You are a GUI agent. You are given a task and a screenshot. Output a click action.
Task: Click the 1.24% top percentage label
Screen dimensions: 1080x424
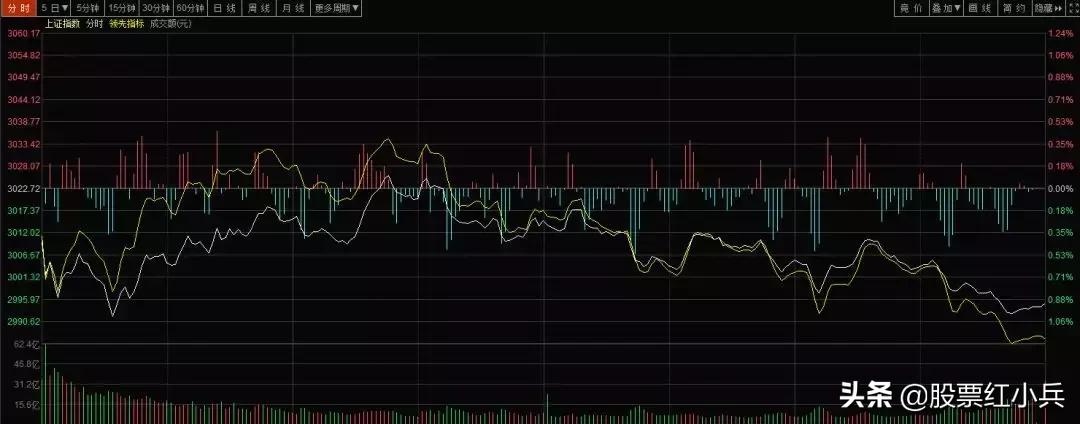click(x=1060, y=34)
